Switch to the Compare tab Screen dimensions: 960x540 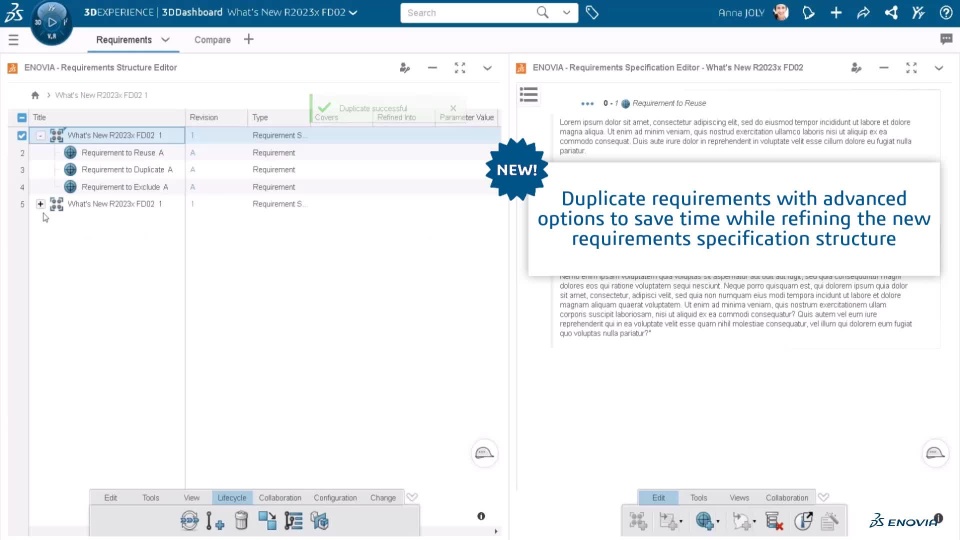tap(212, 40)
